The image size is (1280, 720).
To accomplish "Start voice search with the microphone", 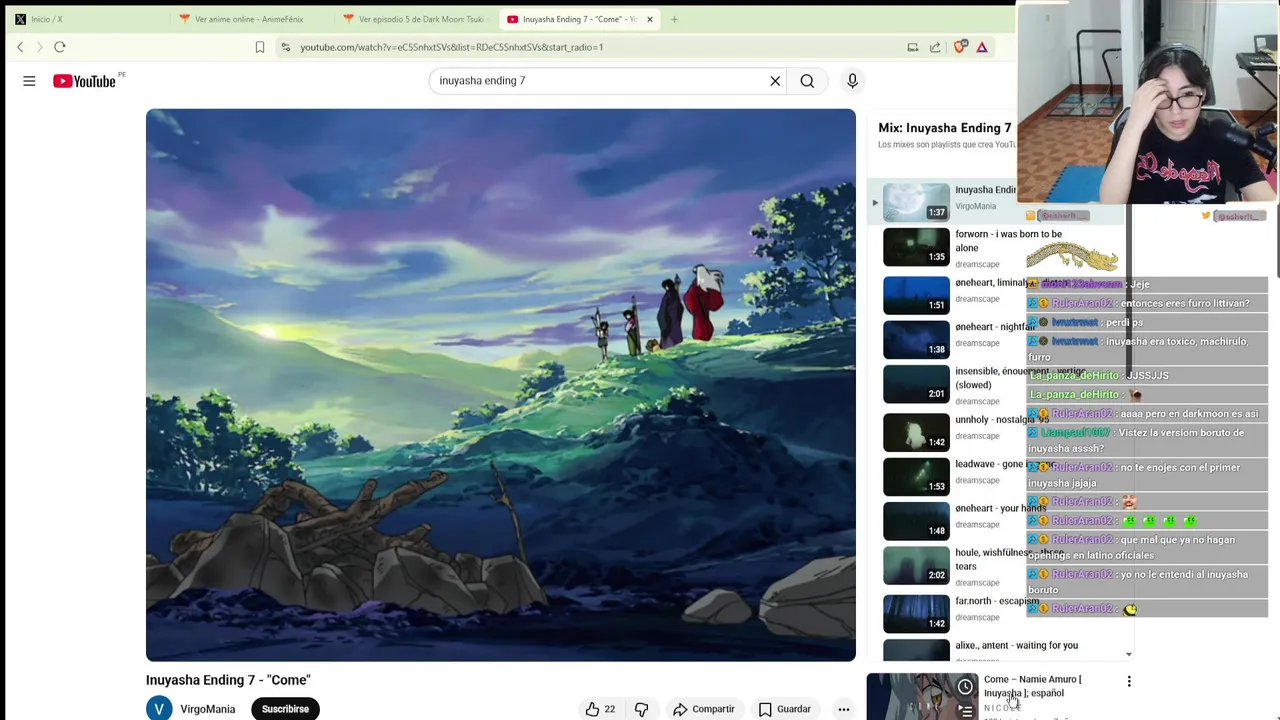I will pyautogui.click(x=852, y=81).
